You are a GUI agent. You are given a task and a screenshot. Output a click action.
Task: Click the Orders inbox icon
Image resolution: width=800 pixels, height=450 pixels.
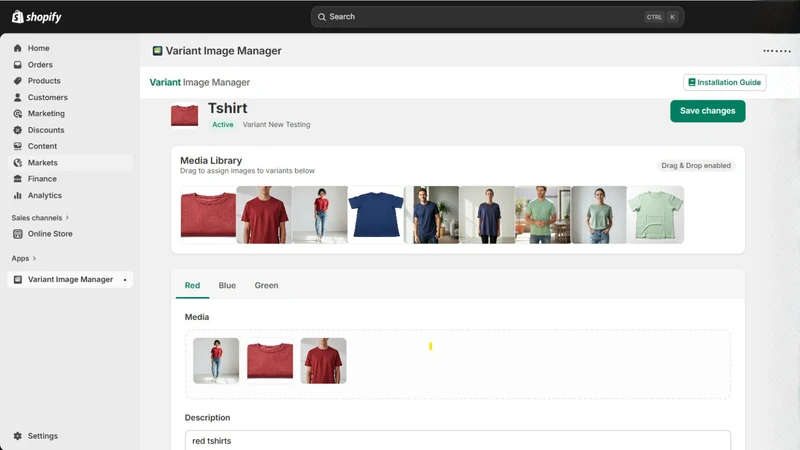pos(17,65)
